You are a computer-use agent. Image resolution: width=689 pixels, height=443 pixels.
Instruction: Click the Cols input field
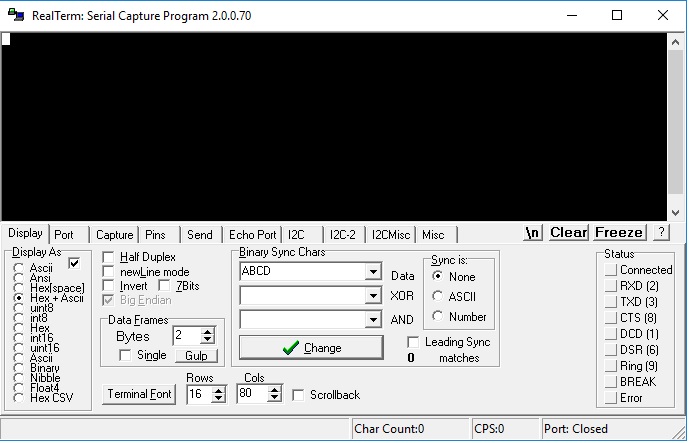tap(252, 393)
